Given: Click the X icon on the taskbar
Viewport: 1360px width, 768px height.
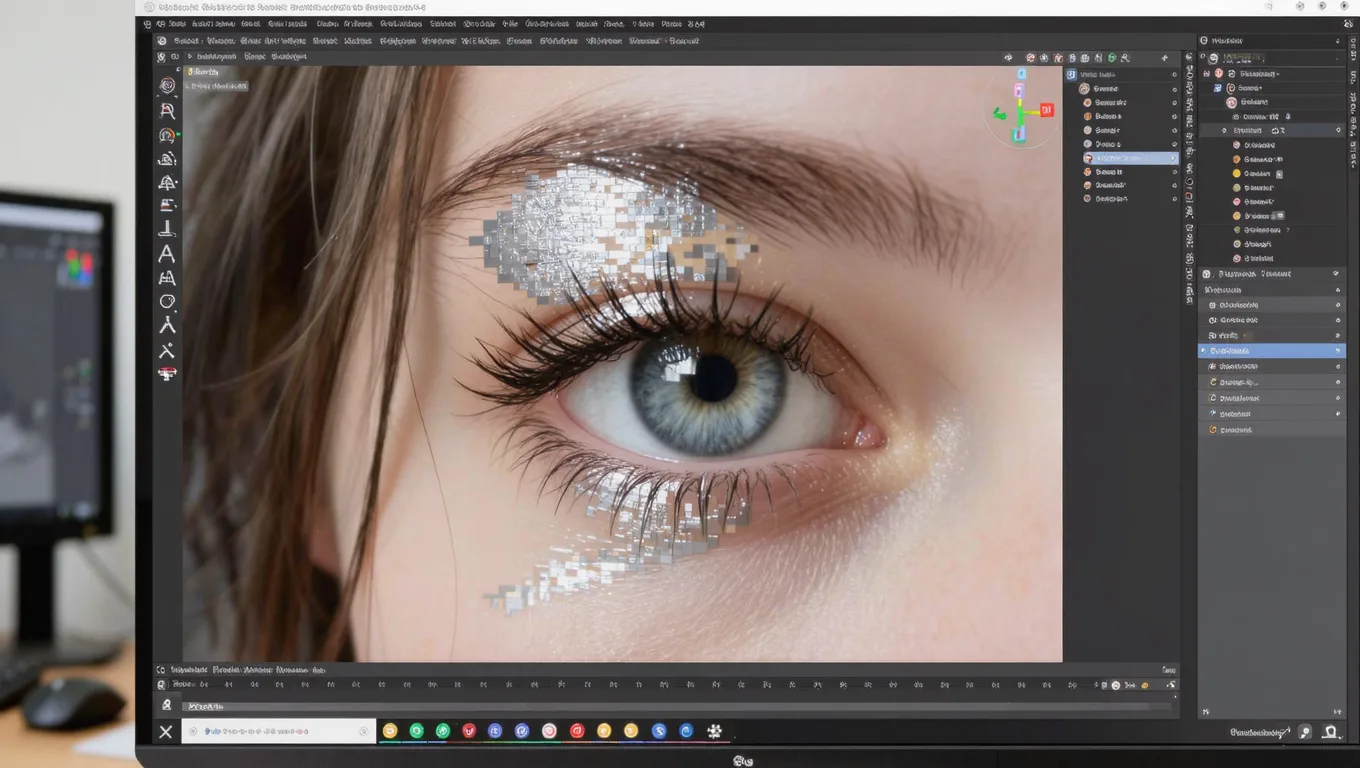Looking at the screenshot, I should (x=166, y=732).
